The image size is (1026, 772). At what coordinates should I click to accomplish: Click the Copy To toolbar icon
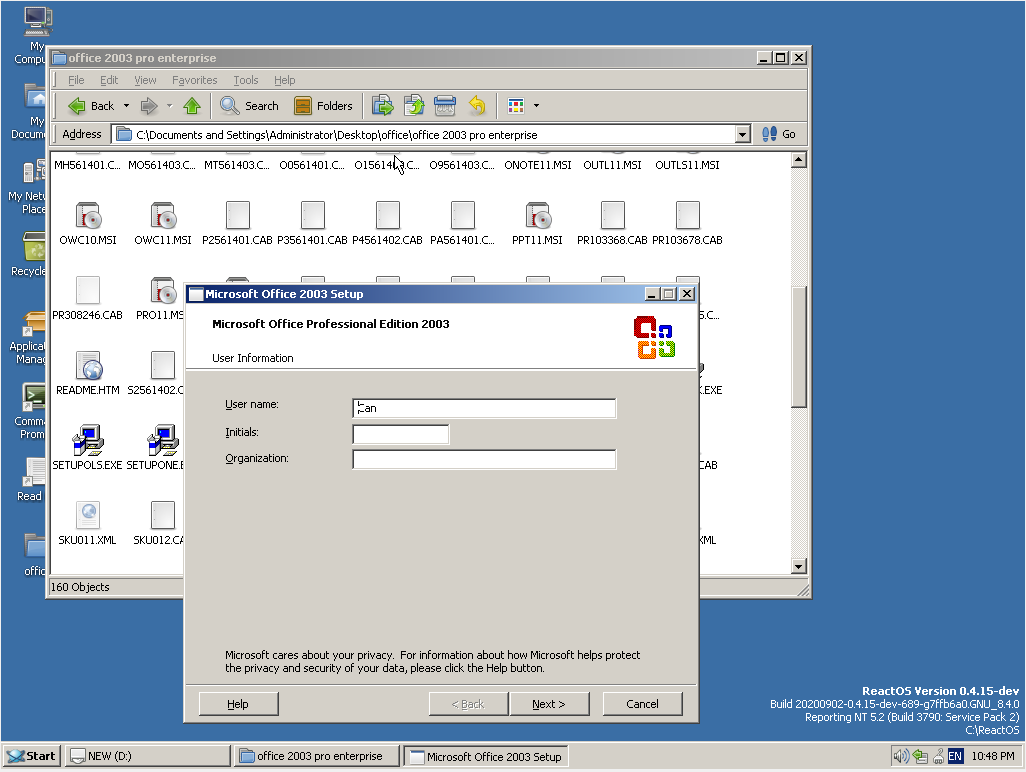tap(414, 106)
